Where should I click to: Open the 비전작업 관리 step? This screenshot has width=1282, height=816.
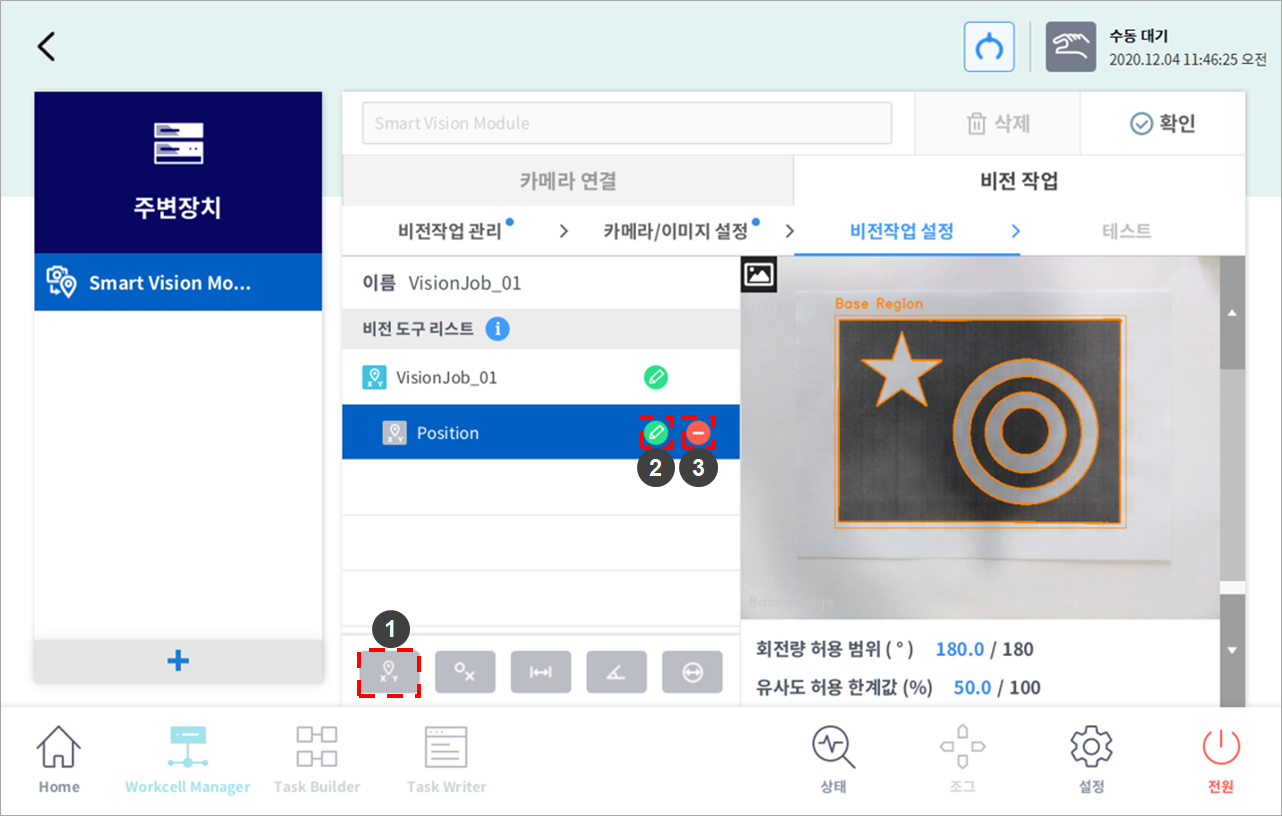450,232
